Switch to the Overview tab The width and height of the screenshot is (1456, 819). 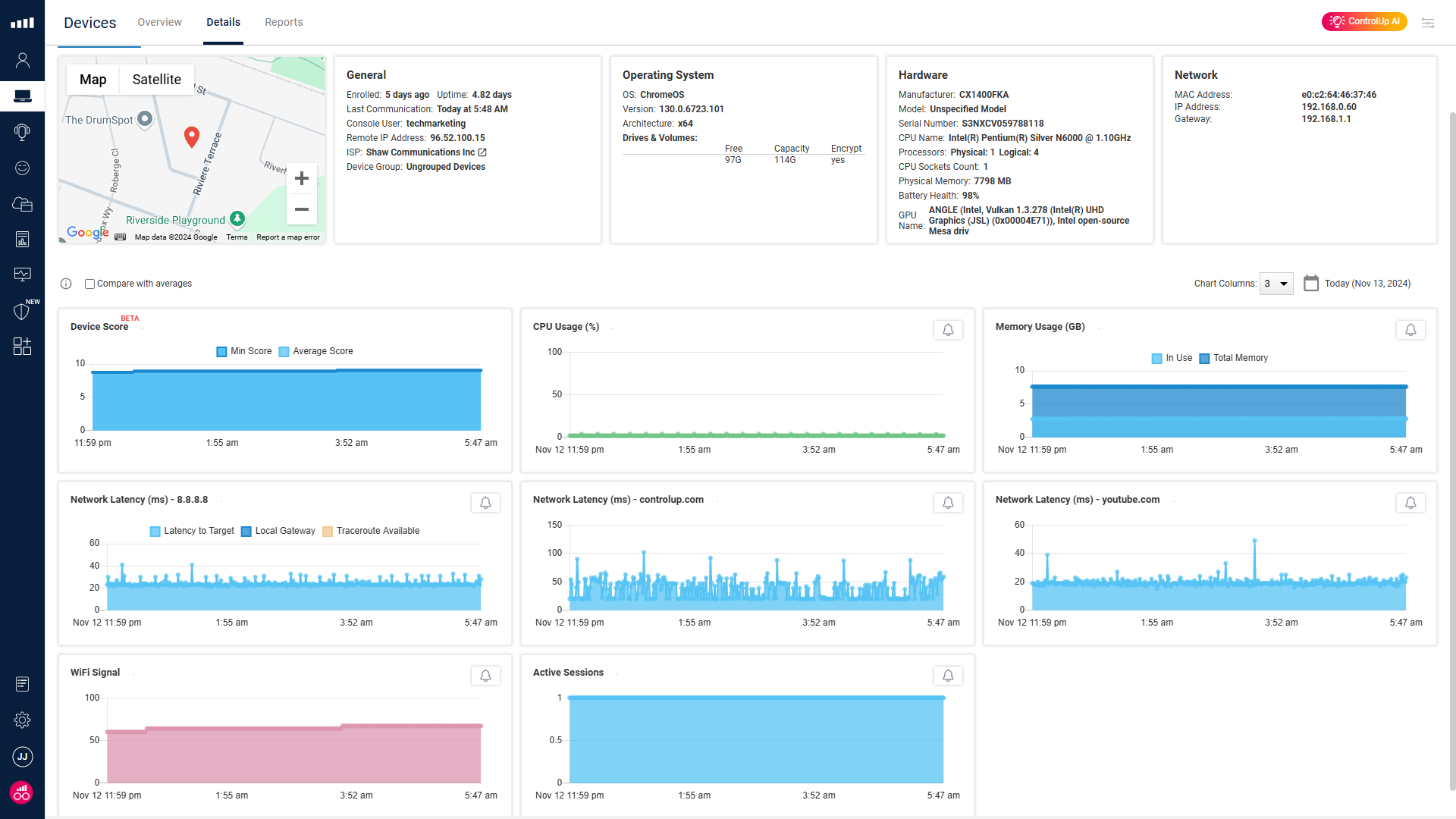click(x=159, y=22)
